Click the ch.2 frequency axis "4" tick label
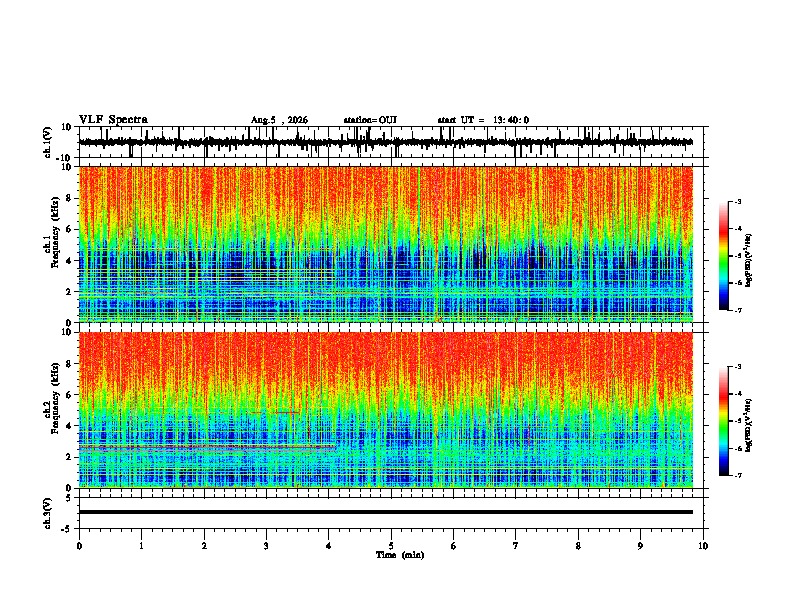 coord(70,426)
